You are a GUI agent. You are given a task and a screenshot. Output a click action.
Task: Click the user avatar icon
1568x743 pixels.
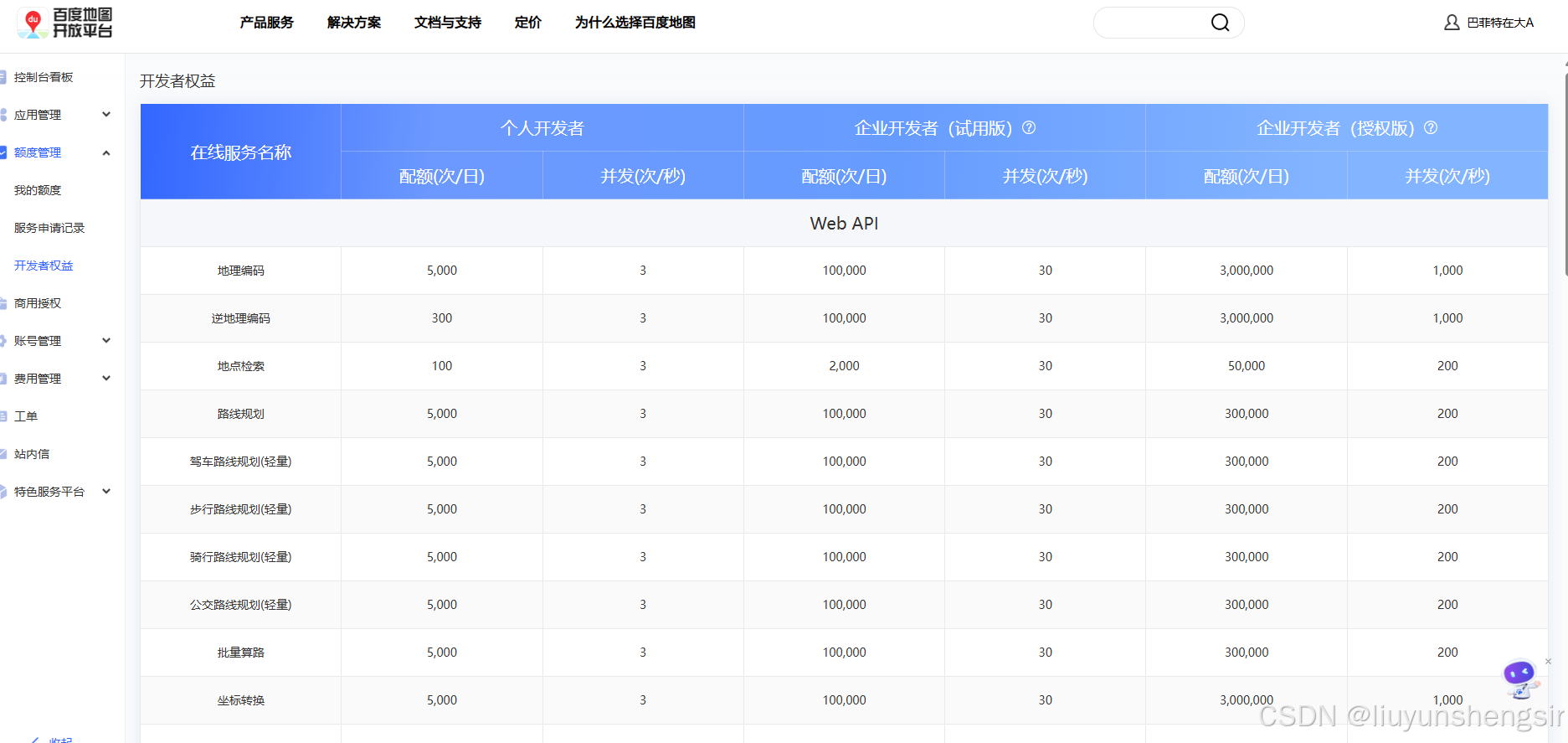pos(1452,23)
